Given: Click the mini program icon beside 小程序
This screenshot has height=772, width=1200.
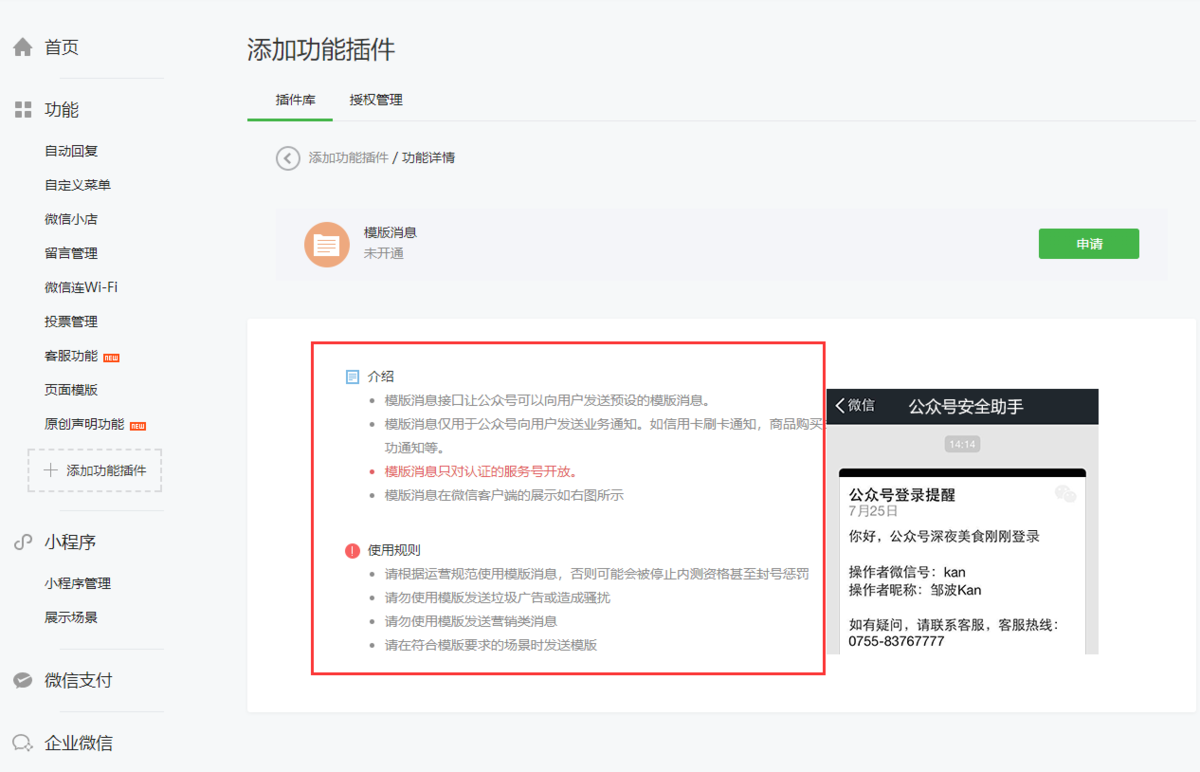Looking at the screenshot, I should pyautogui.click(x=23, y=542).
